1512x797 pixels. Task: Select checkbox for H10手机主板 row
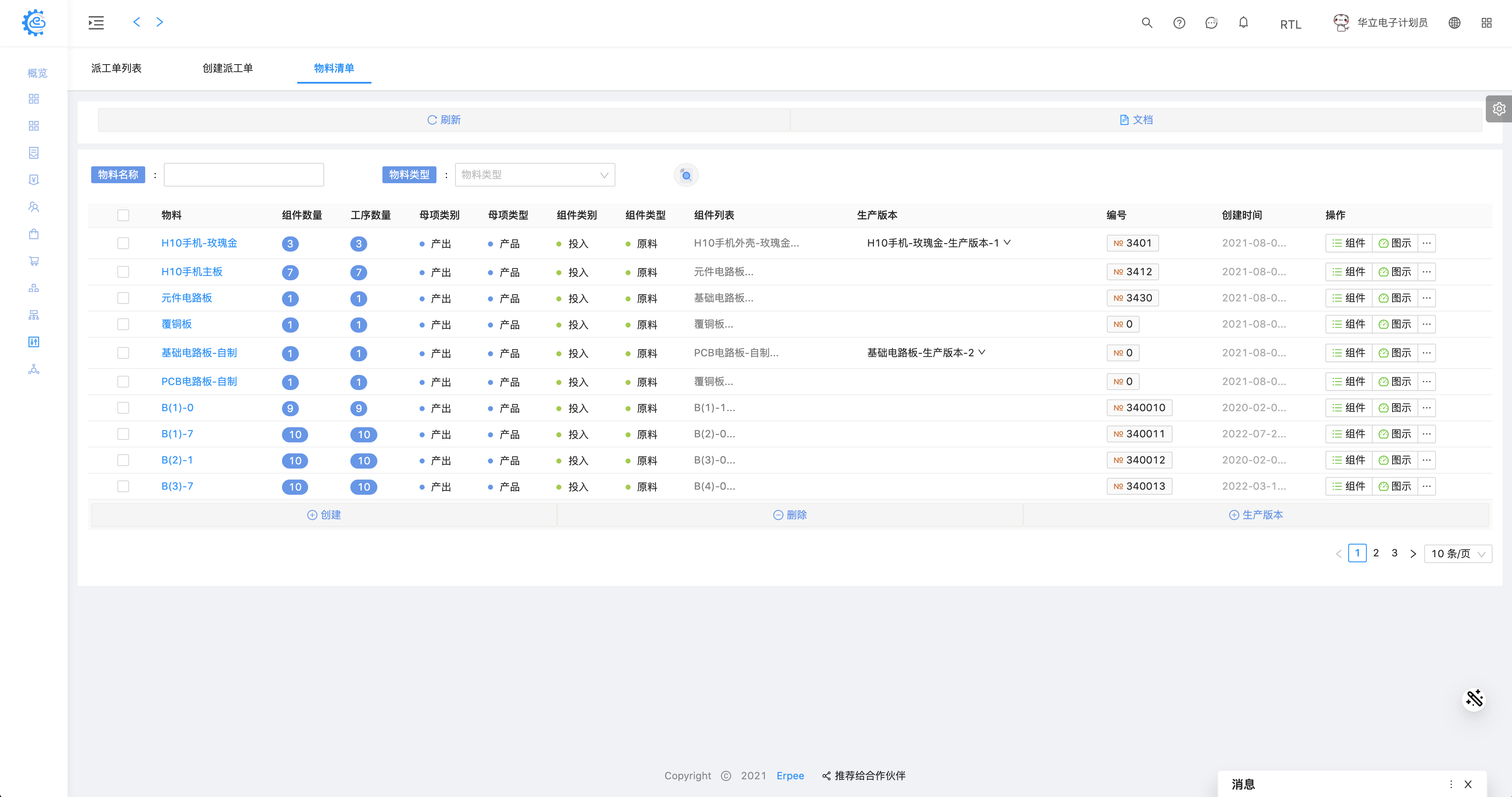[x=123, y=272]
